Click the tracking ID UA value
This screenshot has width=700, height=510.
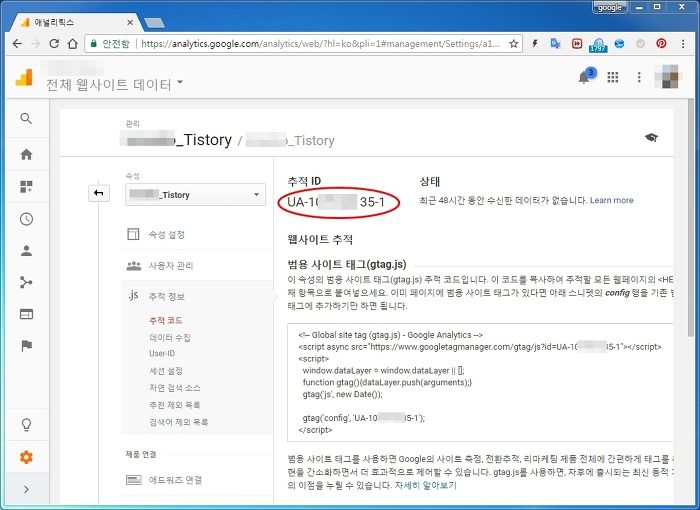pyautogui.click(x=336, y=202)
